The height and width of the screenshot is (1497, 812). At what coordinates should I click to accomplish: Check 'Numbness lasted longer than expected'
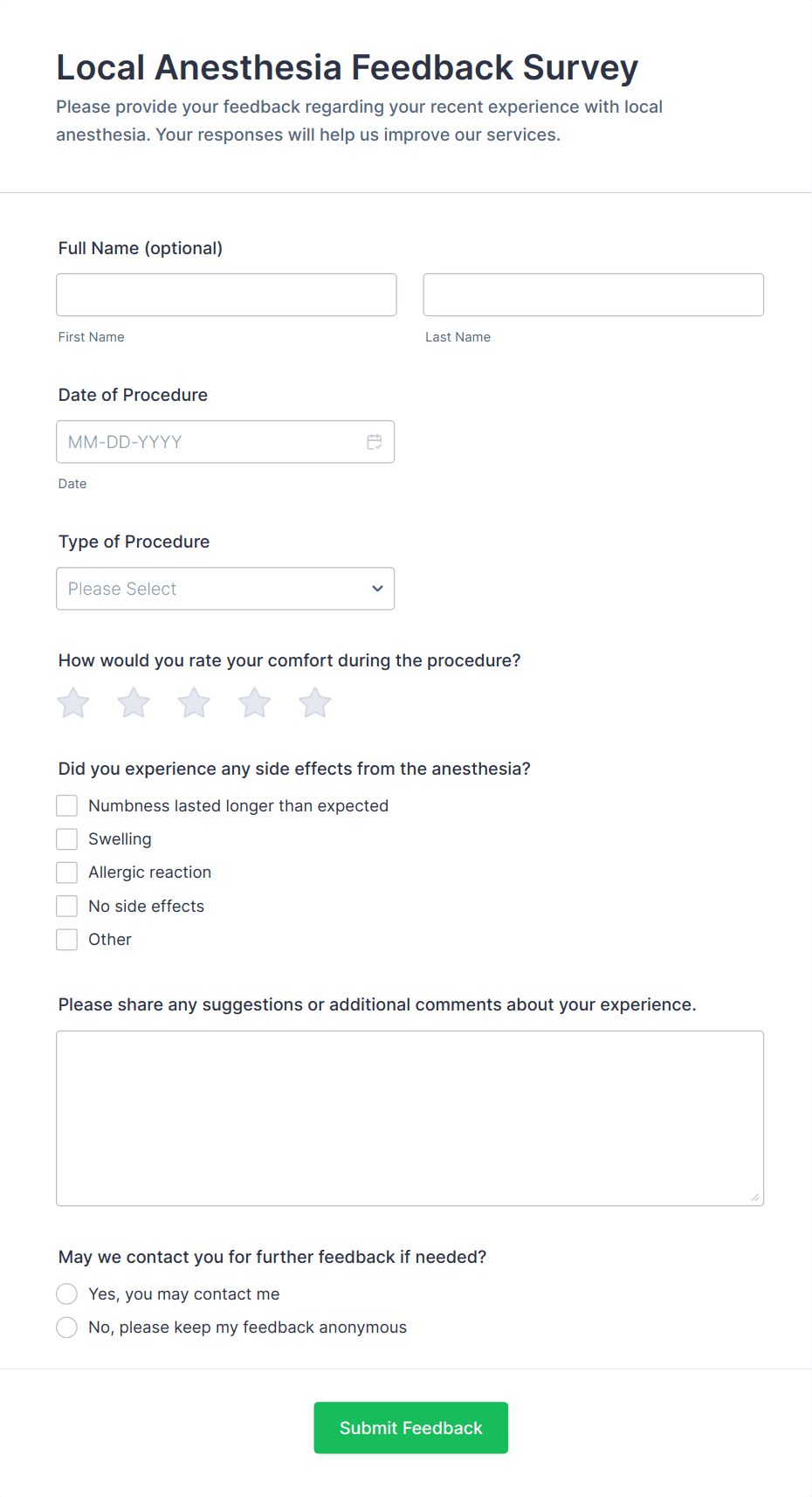(67, 805)
